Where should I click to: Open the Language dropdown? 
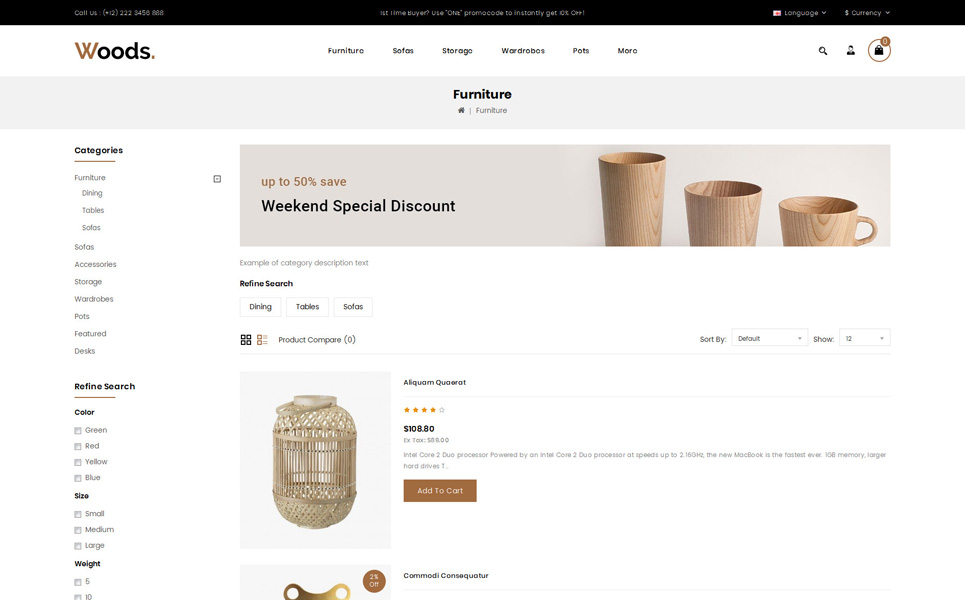[x=799, y=12]
